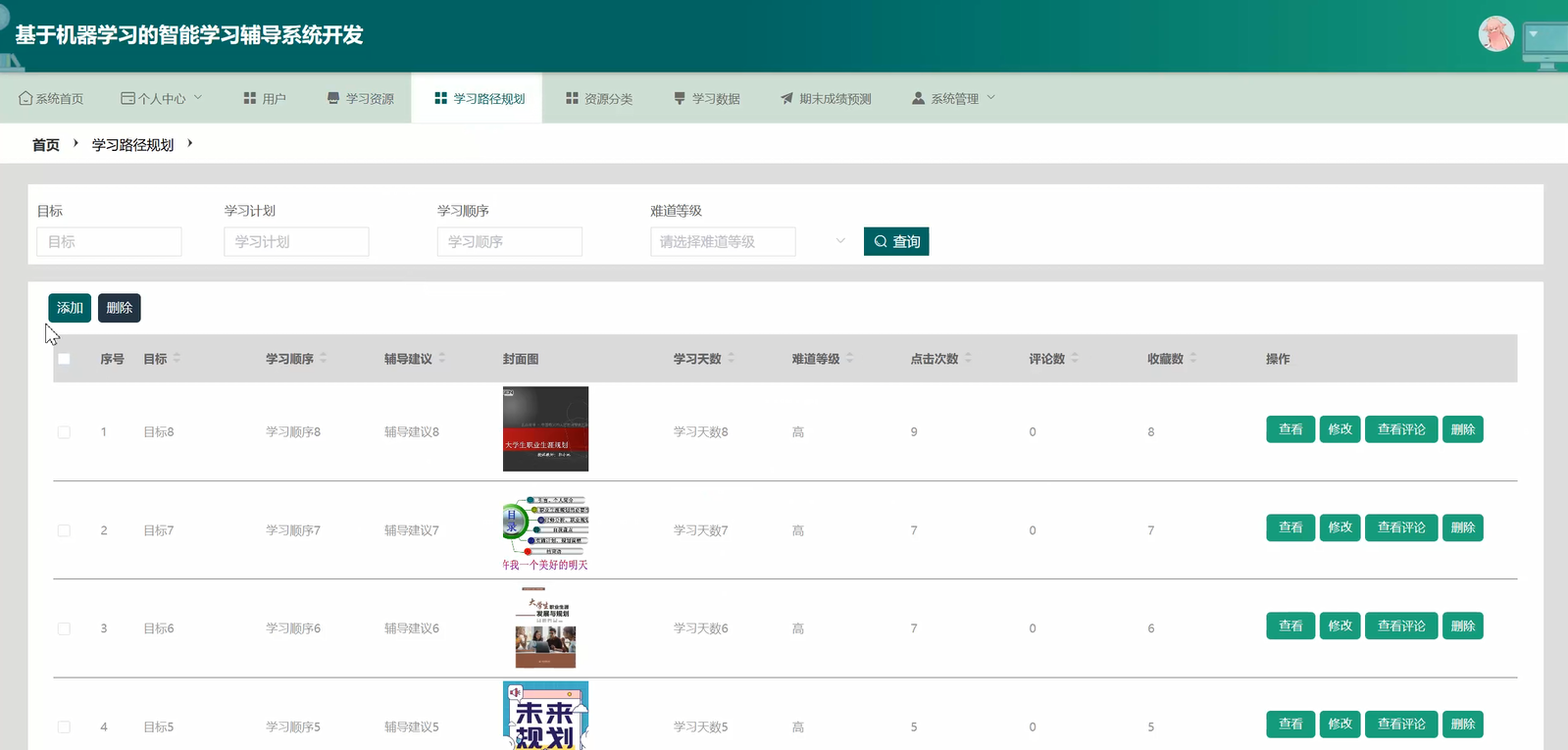Click the 查询 search button
The width and height of the screenshot is (1568, 750).
pyautogui.click(x=896, y=241)
